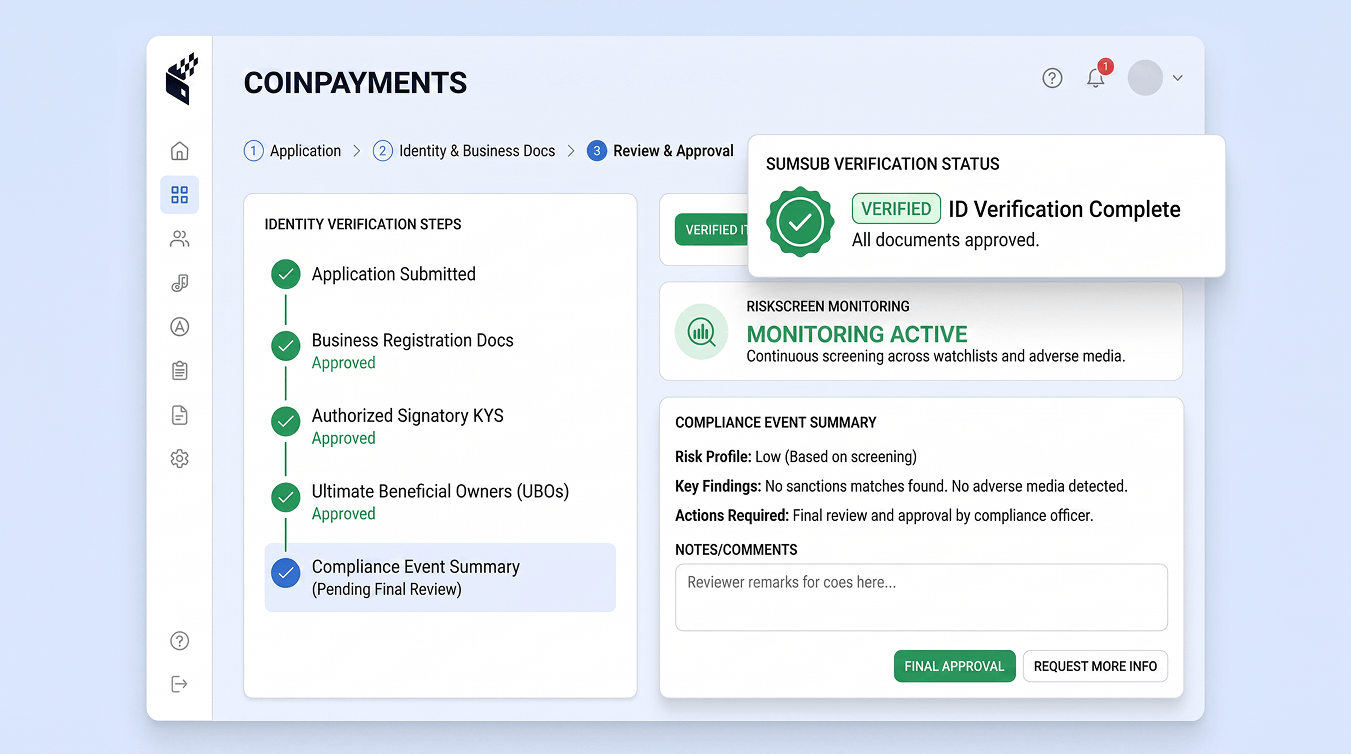The height and width of the screenshot is (754, 1351).
Task: Click the help icon at the sidebar bottom
Action: click(180, 641)
